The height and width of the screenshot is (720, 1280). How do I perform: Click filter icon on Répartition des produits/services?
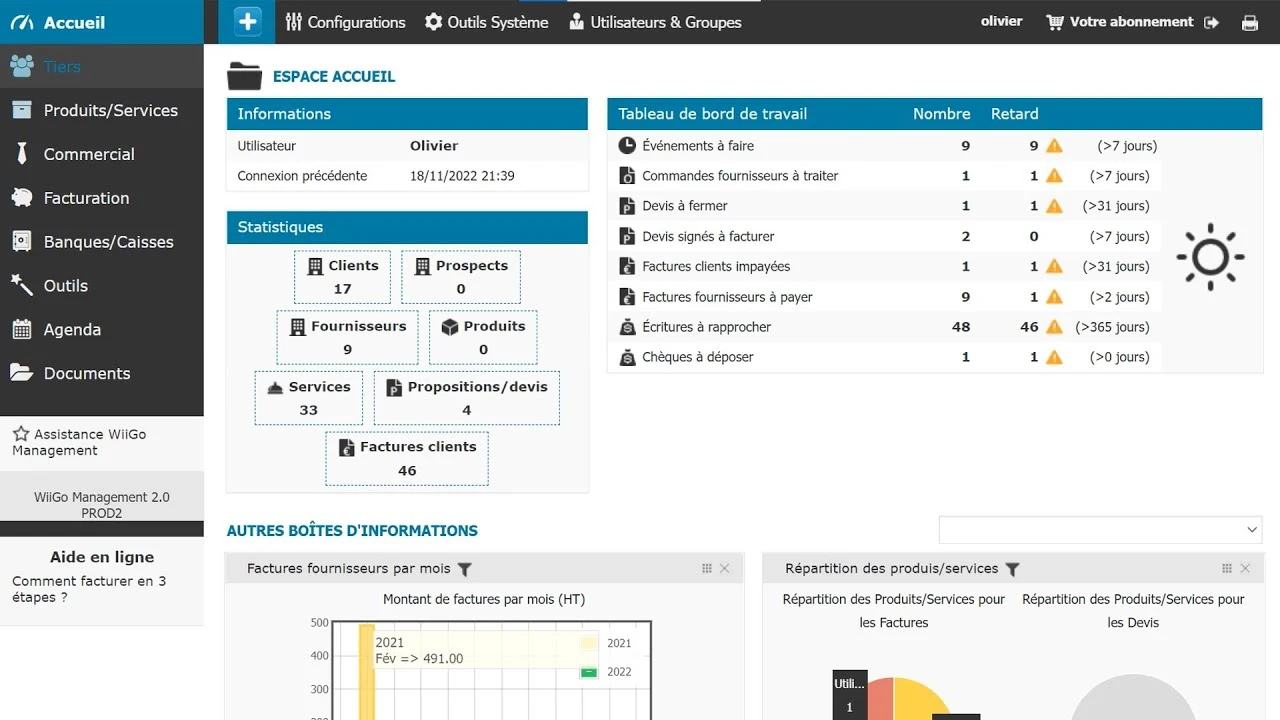click(1012, 569)
